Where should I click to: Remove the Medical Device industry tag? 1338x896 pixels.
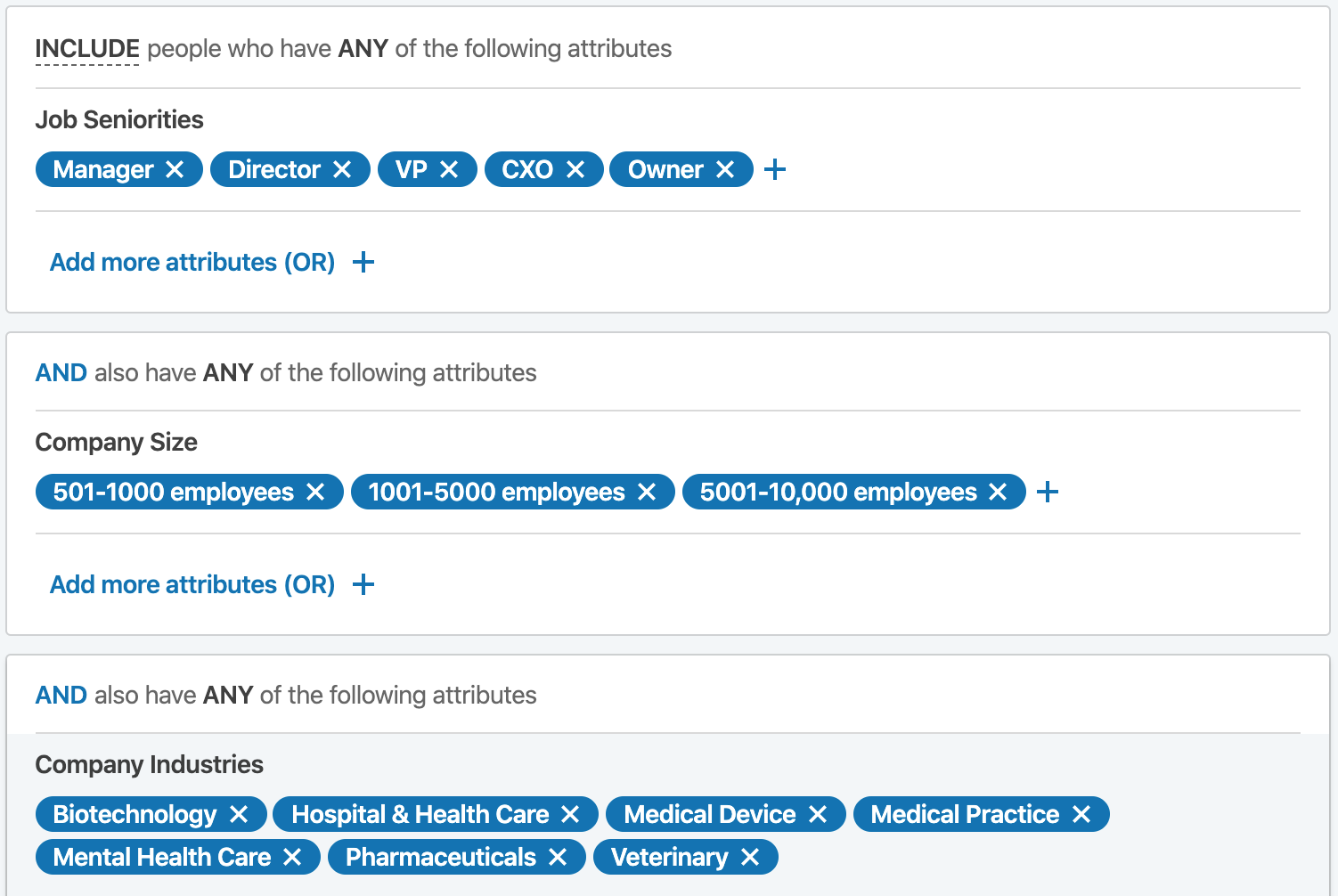[x=818, y=814]
